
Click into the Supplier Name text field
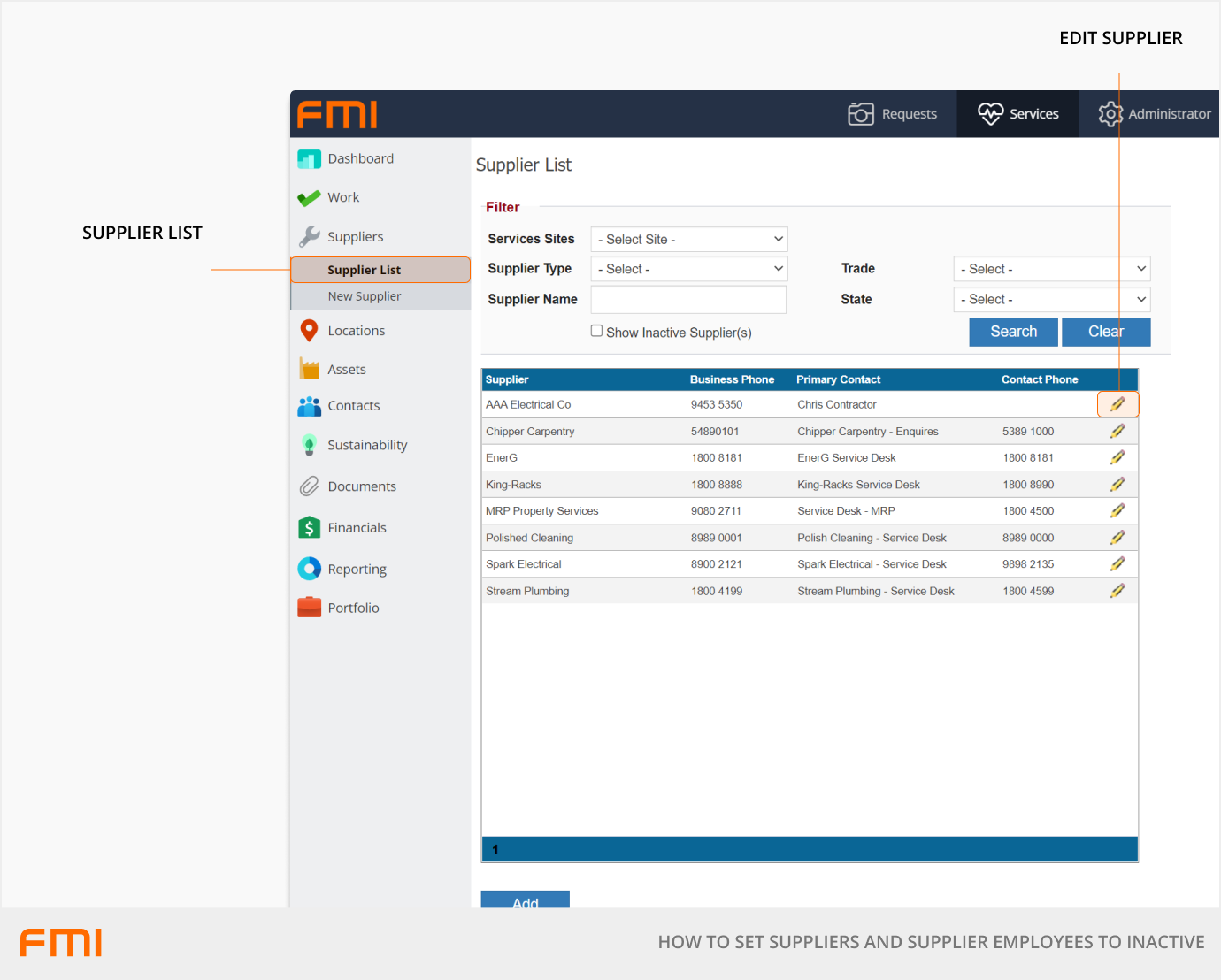pos(688,300)
